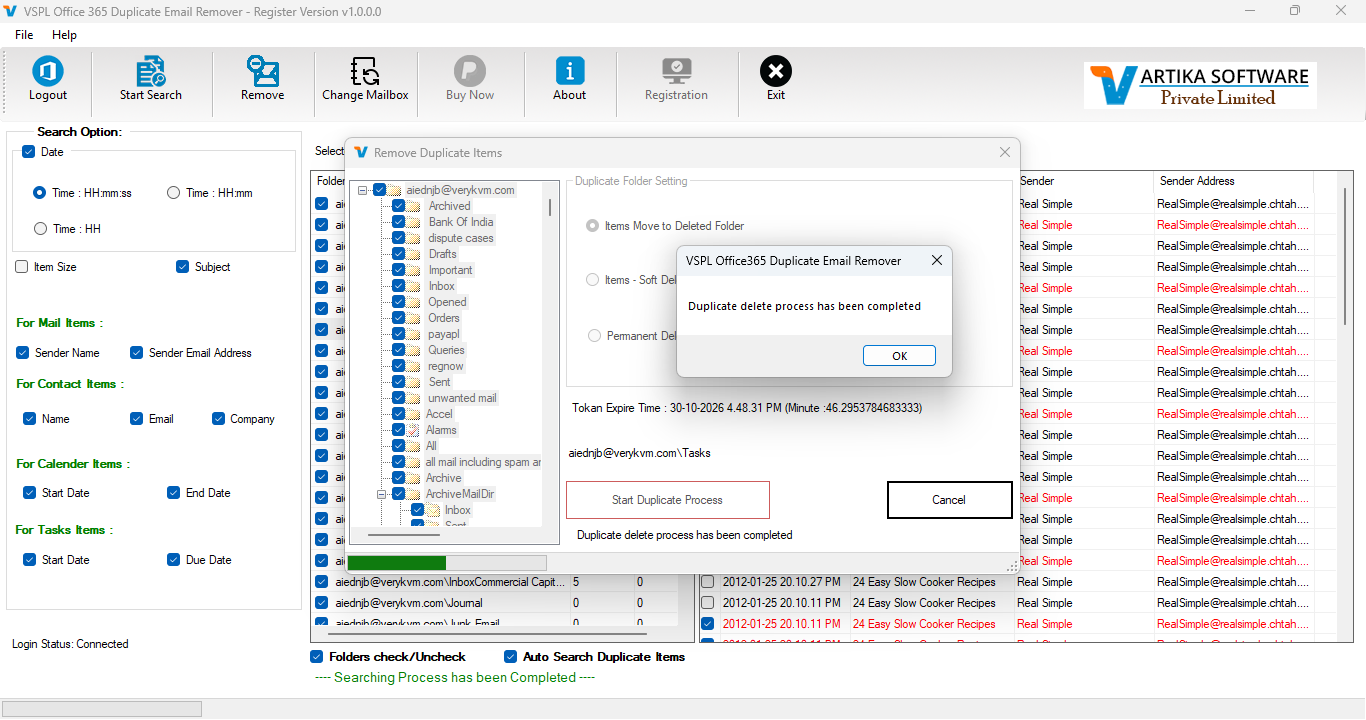
Task: Toggle the Company checkbox for contacts
Action: pyautogui.click(x=218, y=419)
